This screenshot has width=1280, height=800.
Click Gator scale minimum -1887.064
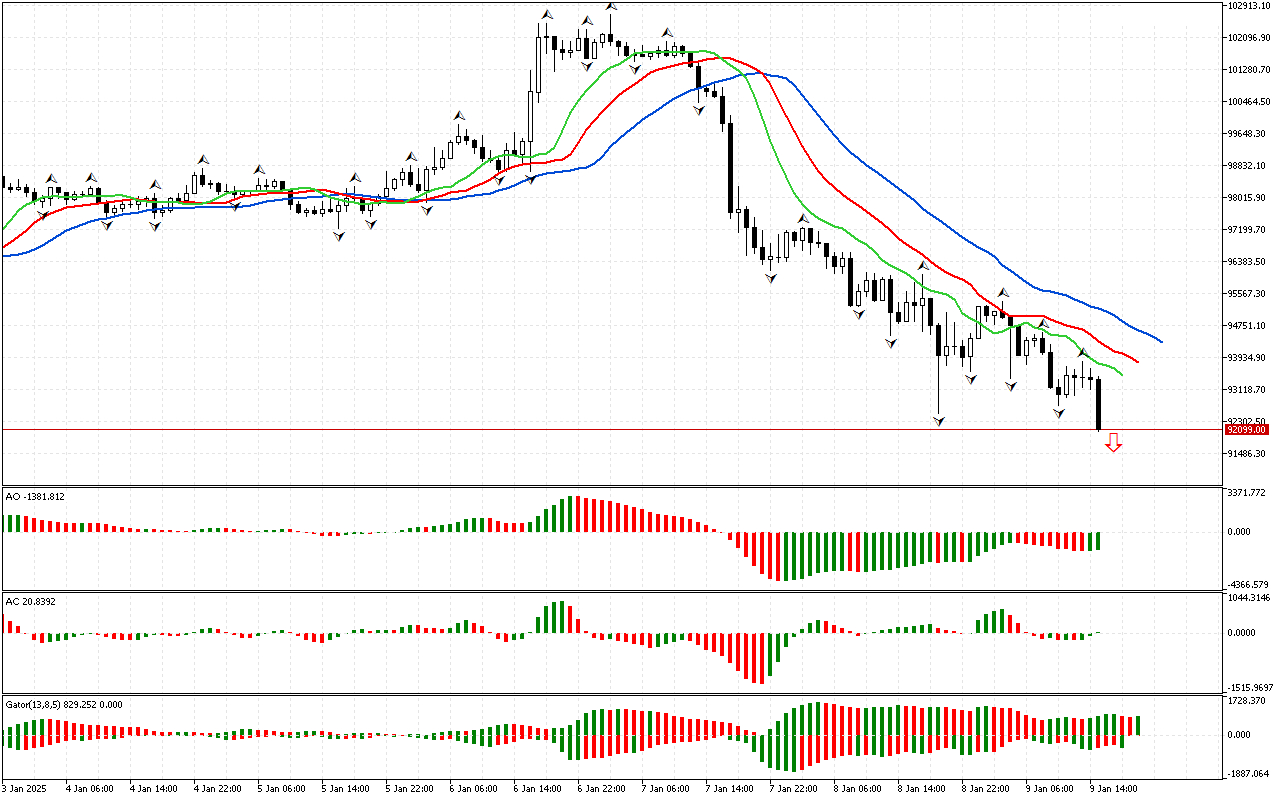[1249, 774]
